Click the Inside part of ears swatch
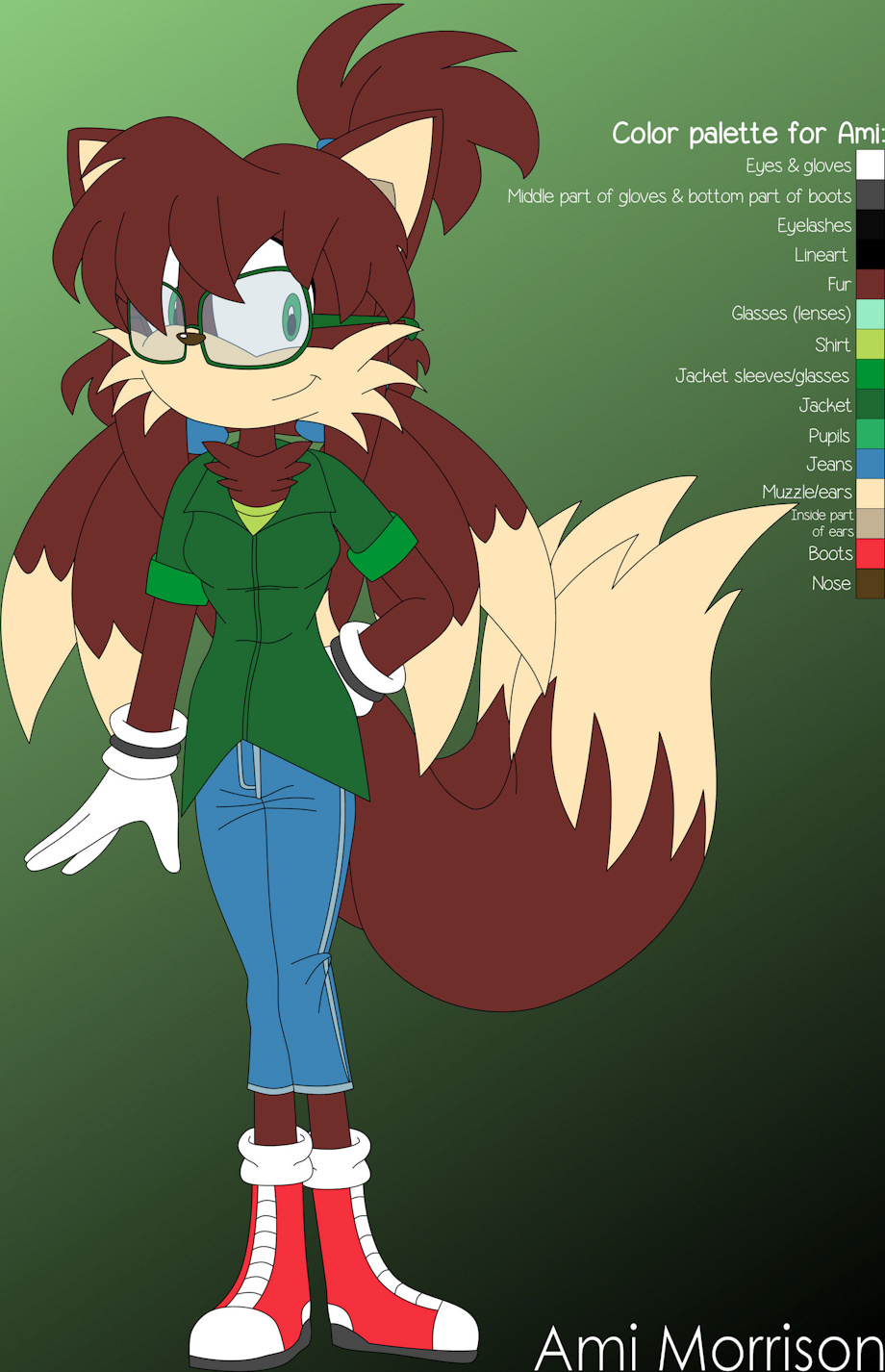Screen dimensions: 885x1372 tap(871, 523)
